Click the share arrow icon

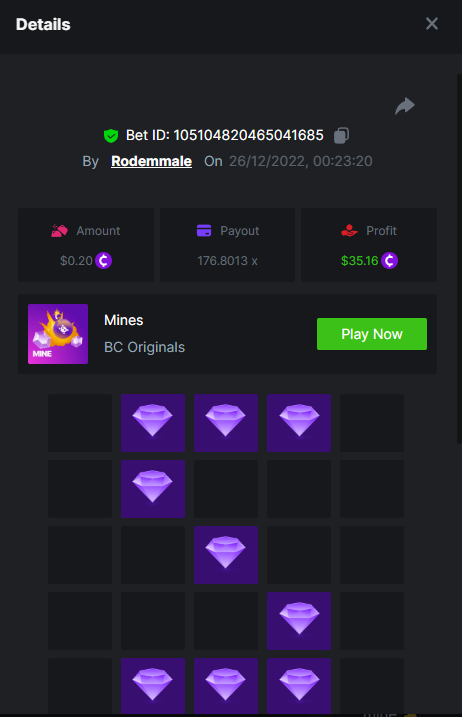coord(405,106)
